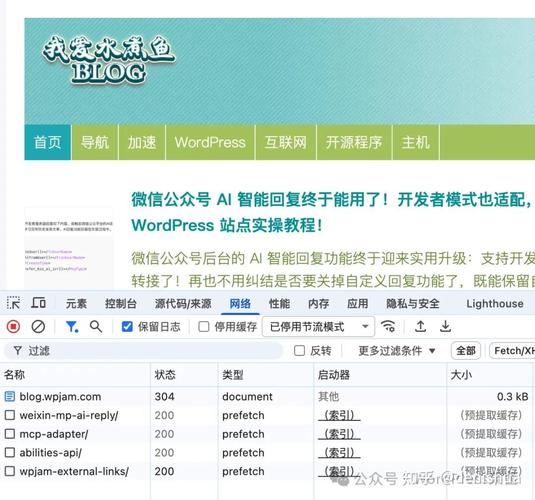Open the WordPress menu item

coord(210,142)
